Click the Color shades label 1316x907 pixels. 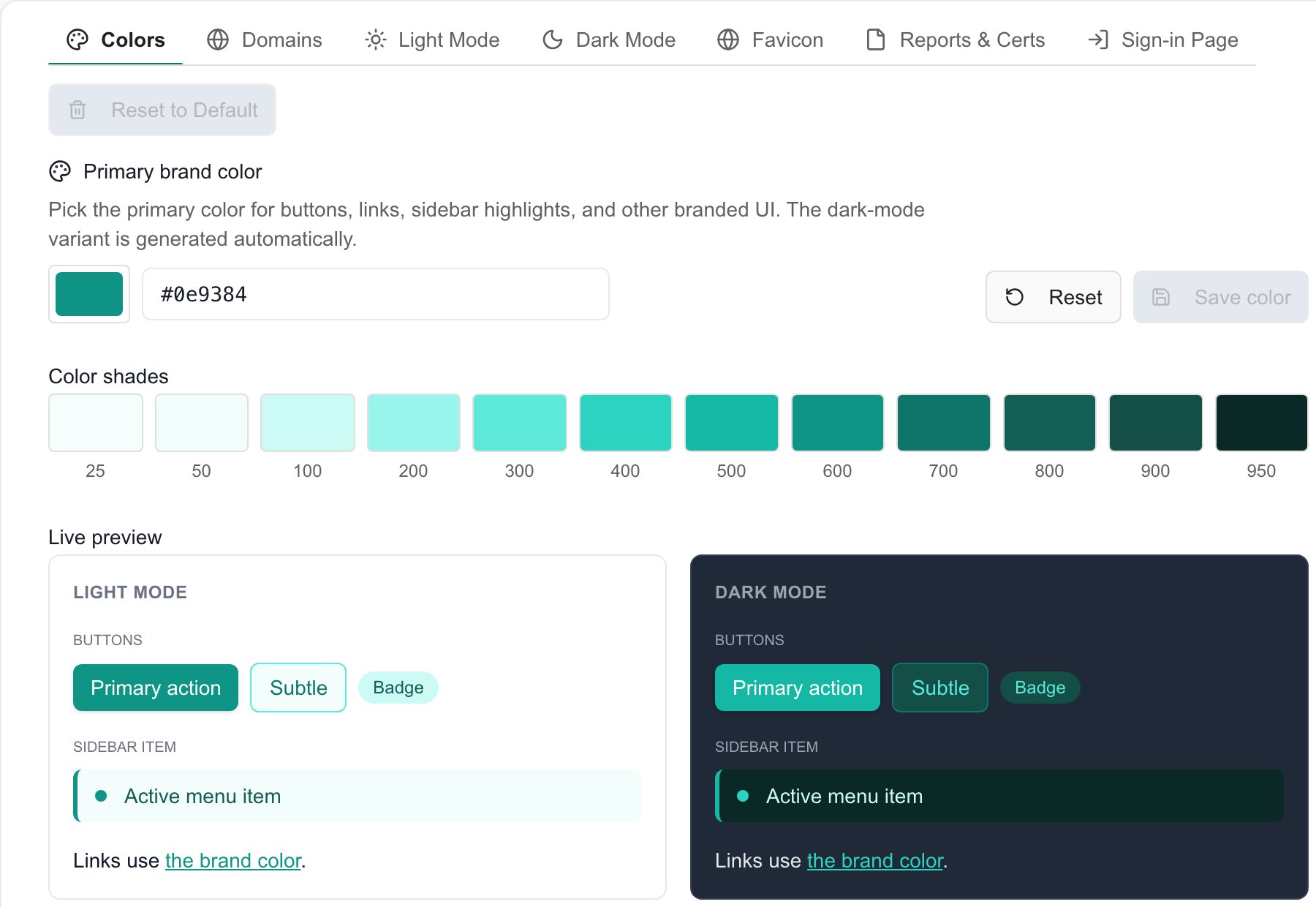click(x=108, y=377)
